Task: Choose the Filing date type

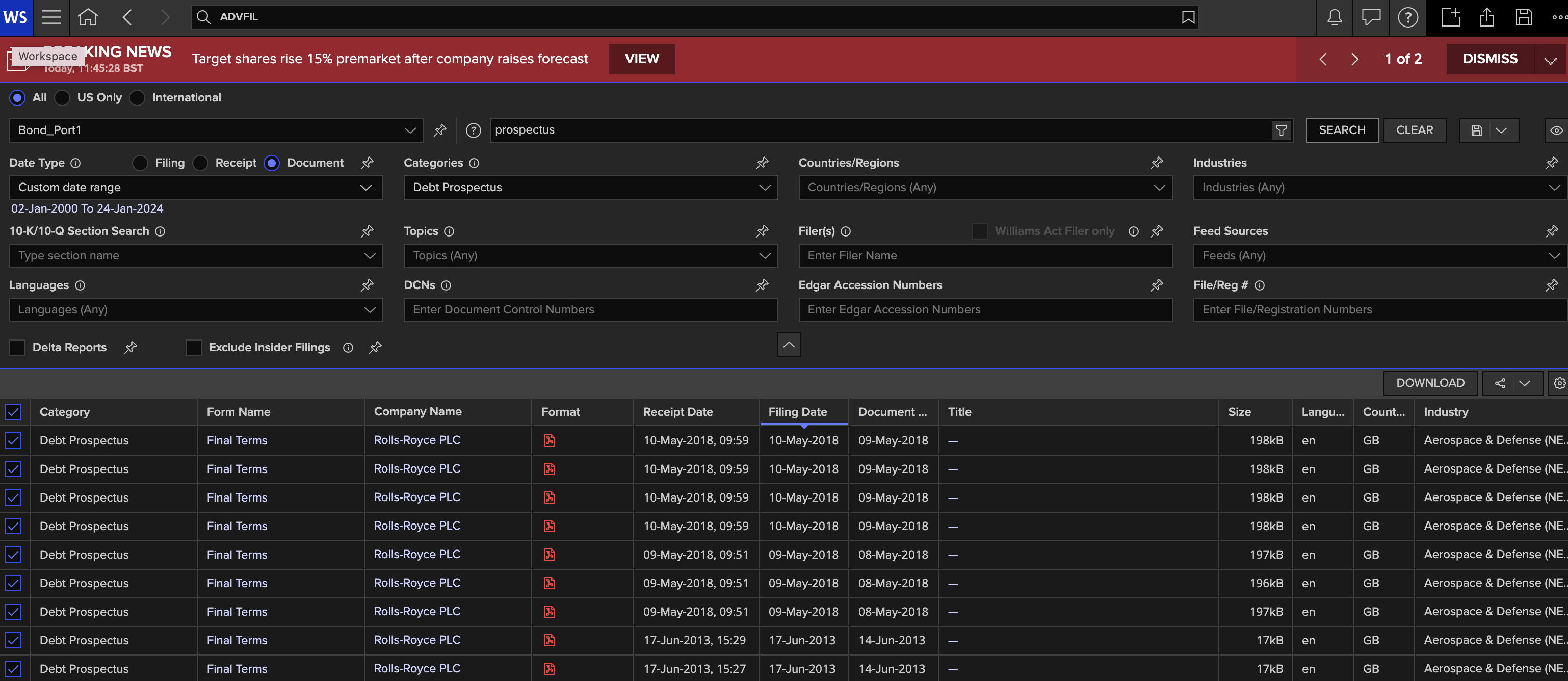Action: pos(140,163)
